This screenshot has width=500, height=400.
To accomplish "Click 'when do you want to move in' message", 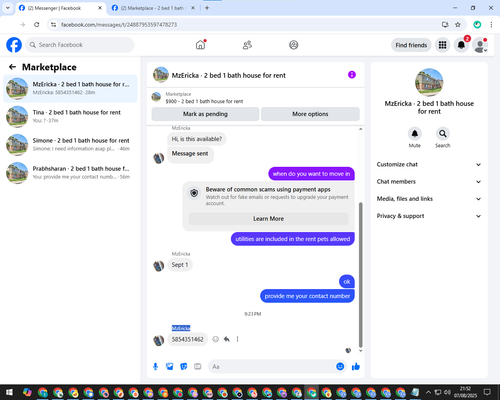I will click(311, 174).
